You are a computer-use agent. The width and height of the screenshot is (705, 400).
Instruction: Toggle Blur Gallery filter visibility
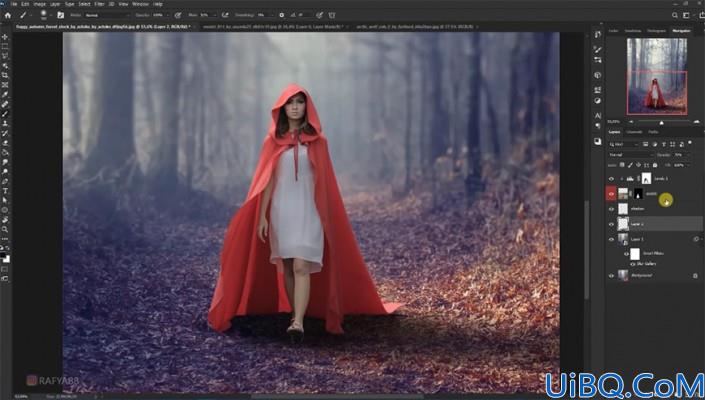633,264
